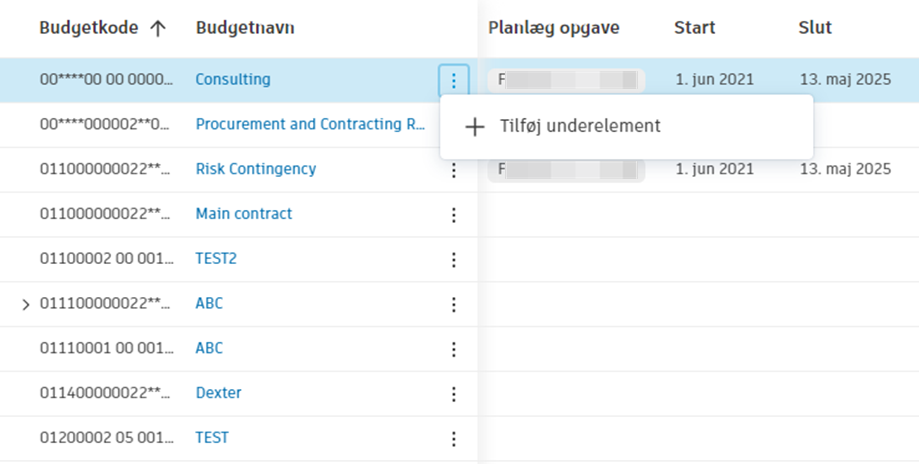The image size is (919, 464).
Task: Open three-dot menu for Main contract
Action: coord(454,215)
